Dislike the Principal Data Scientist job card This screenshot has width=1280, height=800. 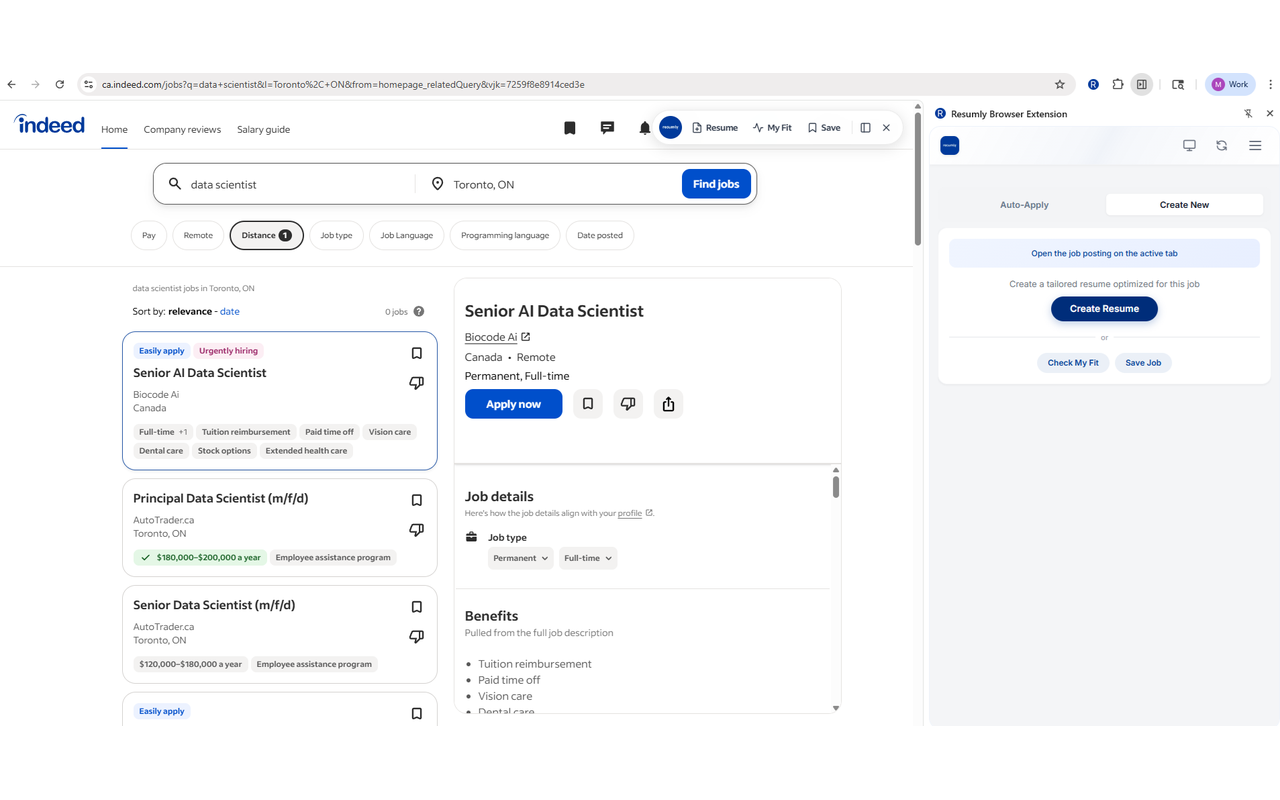click(x=417, y=530)
